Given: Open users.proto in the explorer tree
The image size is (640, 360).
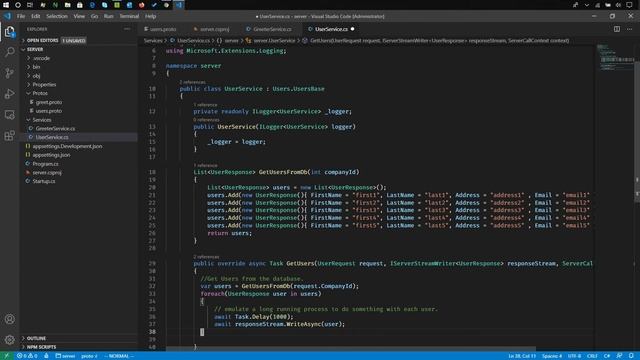Looking at the screenshot, I should 49,111.
